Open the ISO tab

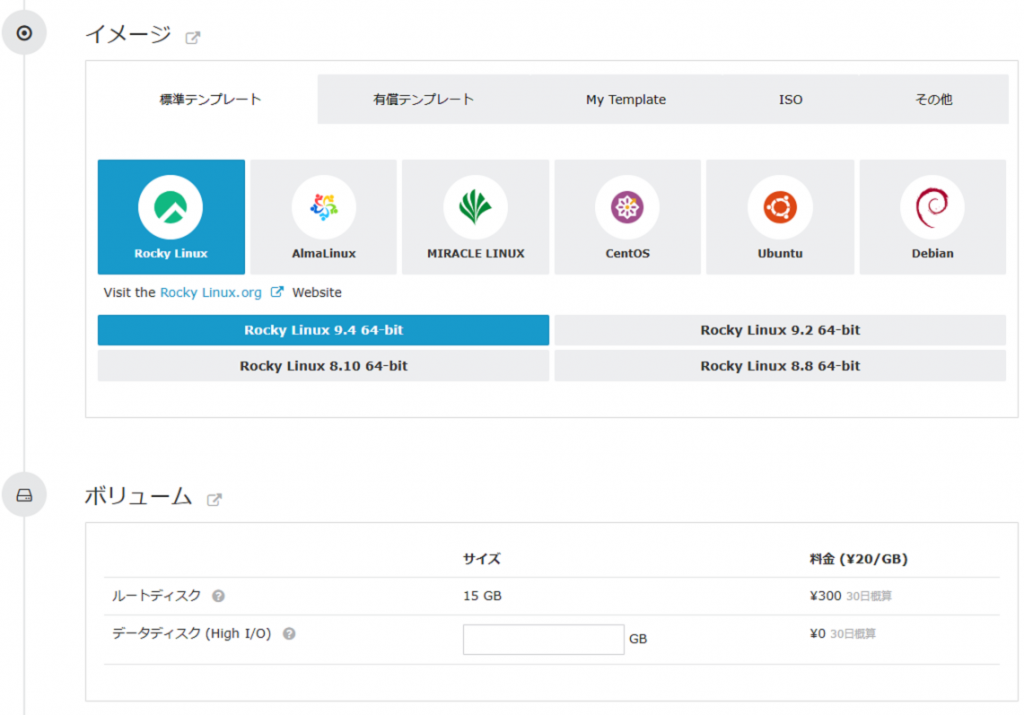(x=790, y=99)
